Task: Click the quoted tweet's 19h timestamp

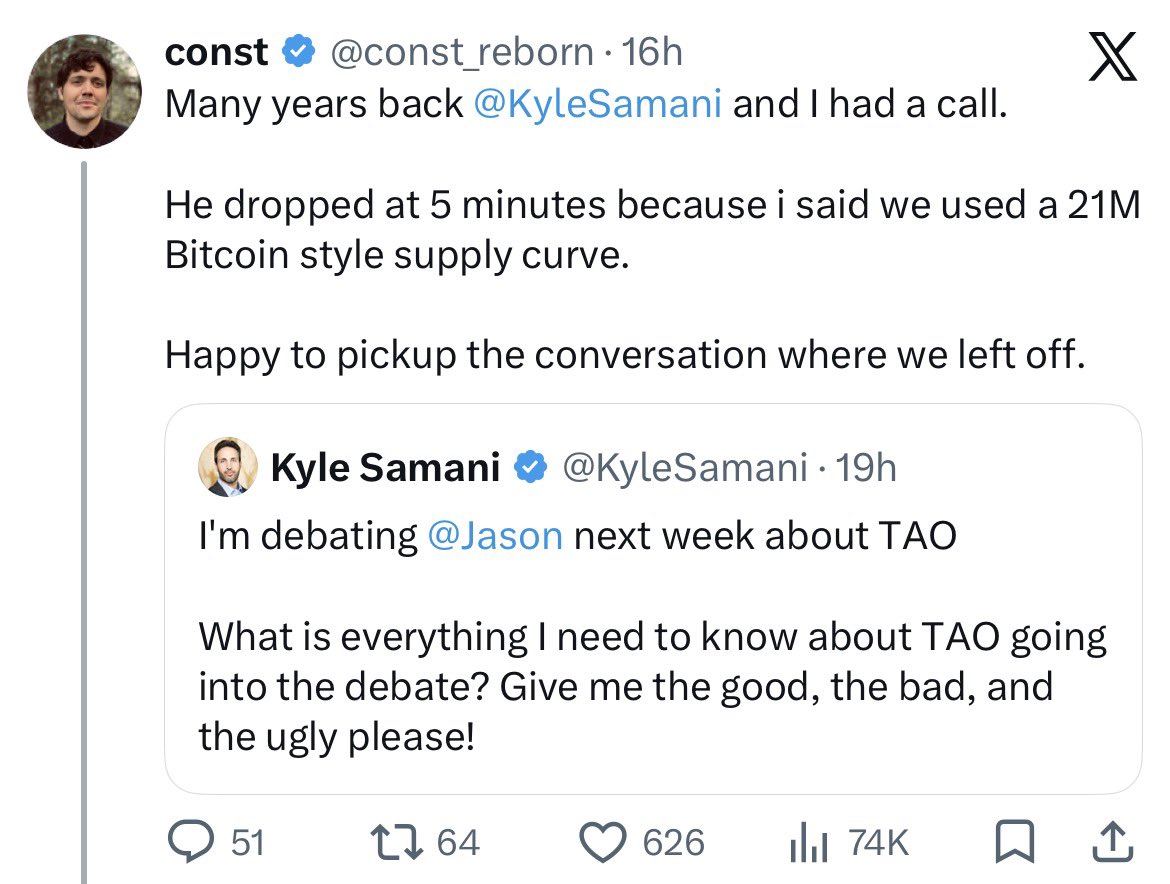Action: point(866,466)
